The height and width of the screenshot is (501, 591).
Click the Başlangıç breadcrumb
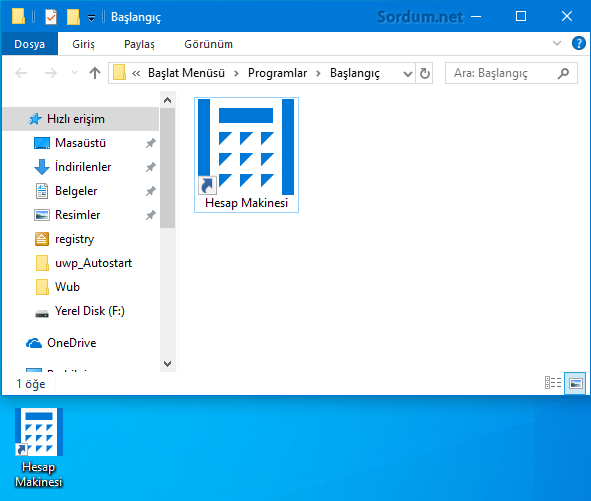pos(355,73)
